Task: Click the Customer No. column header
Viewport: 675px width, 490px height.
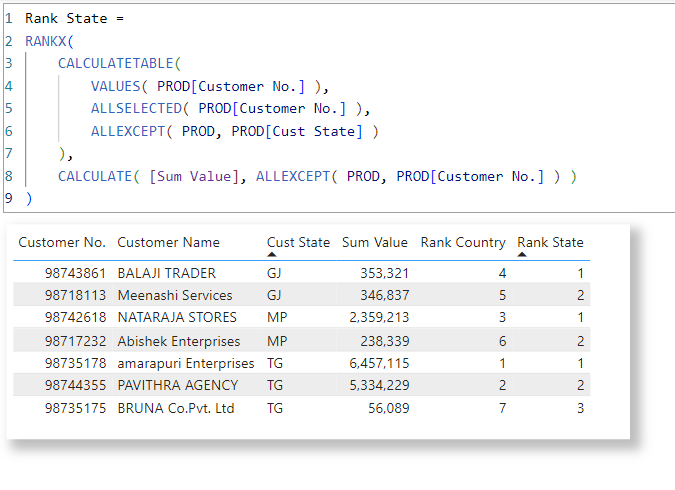Action: [x=62, y=242]
